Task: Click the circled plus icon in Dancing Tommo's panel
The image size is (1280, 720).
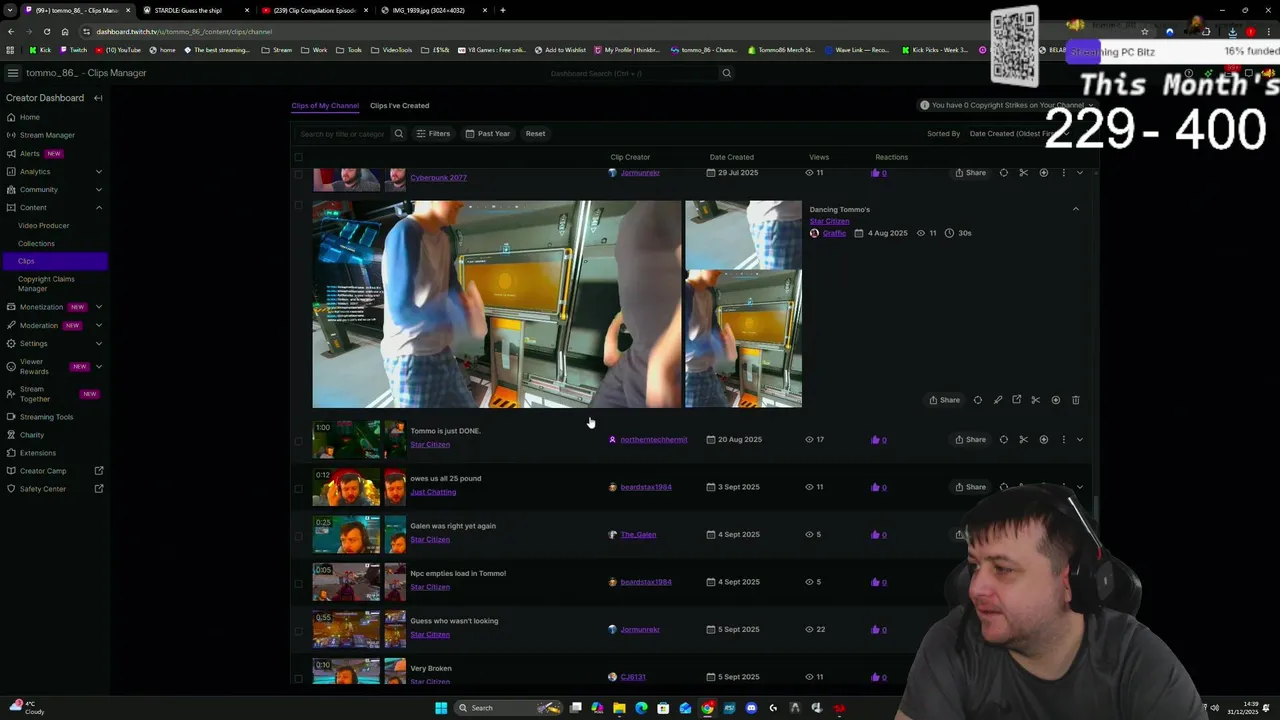Action: 1055,400
